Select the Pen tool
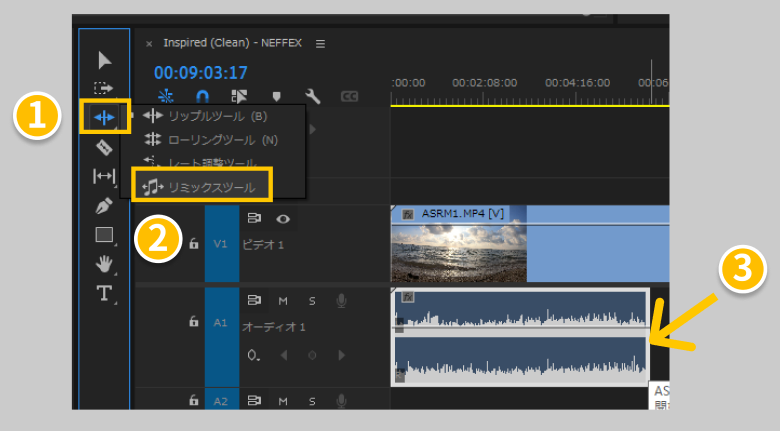Screen dimensions: 780x431 (104, 206)
